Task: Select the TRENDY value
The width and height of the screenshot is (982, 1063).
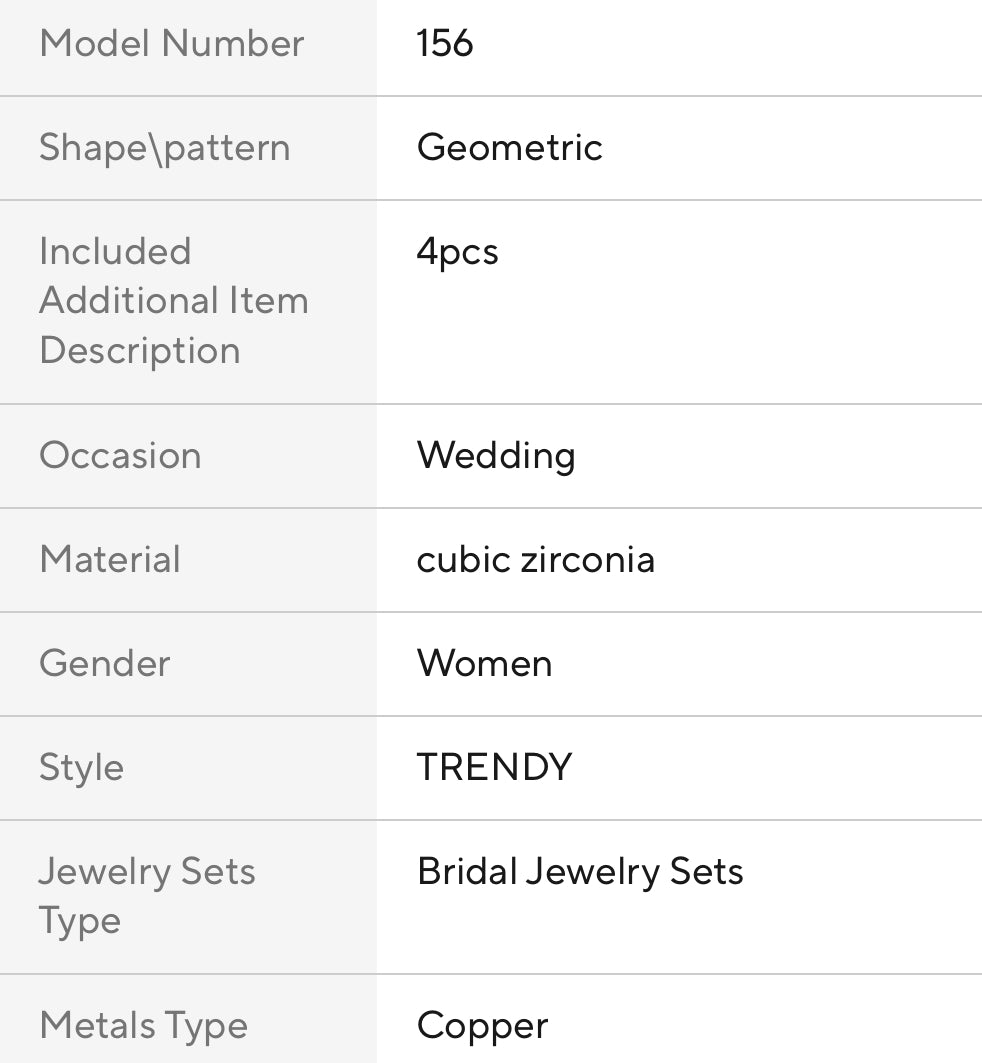Action: pos(494,768)
